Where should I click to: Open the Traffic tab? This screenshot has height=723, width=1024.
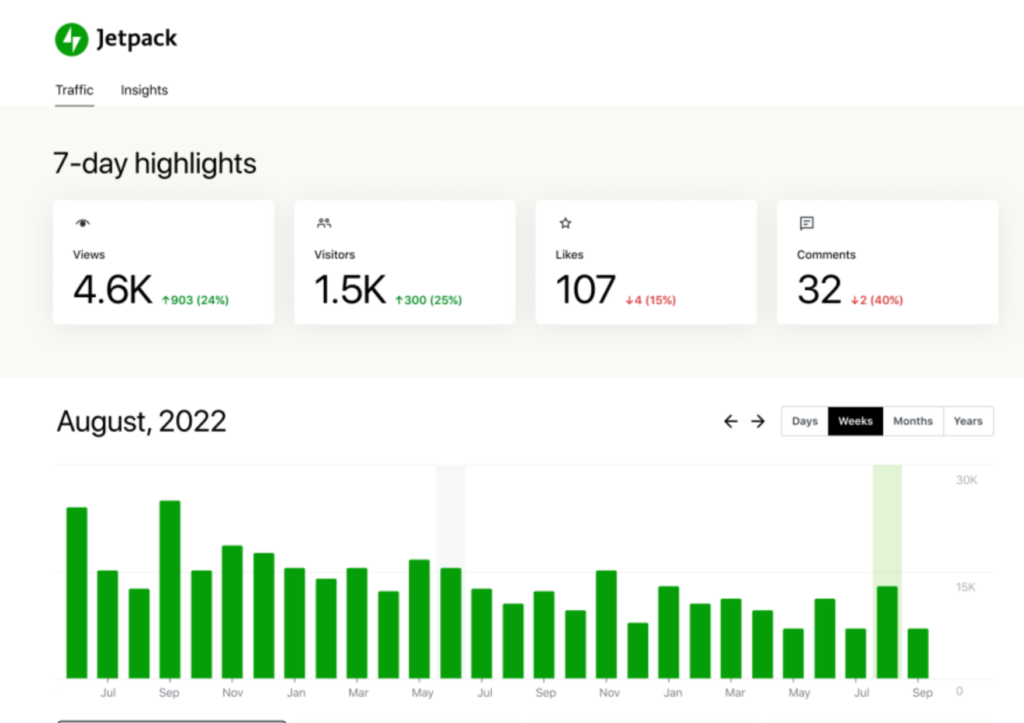(74, 90)
